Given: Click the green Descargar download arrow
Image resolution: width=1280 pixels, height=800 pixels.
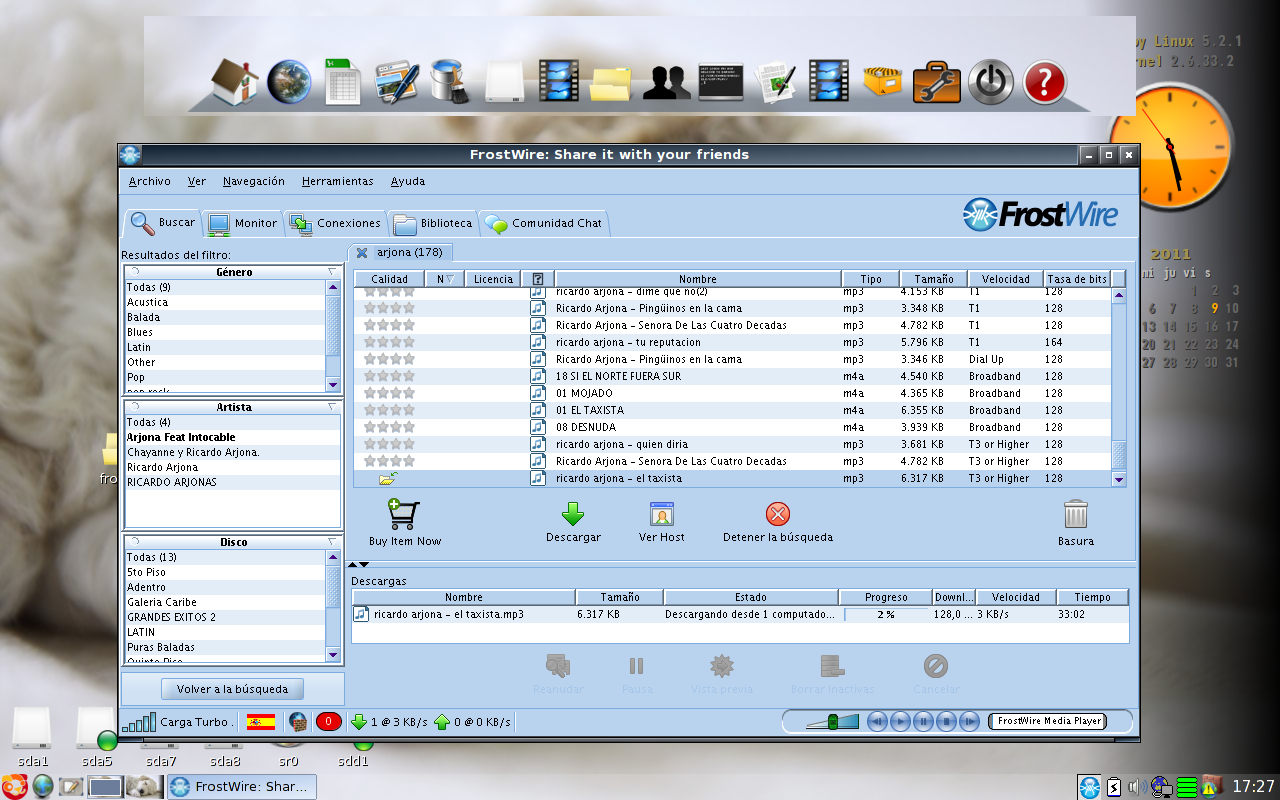Looking at the screenshot, I should pos(572,514).
